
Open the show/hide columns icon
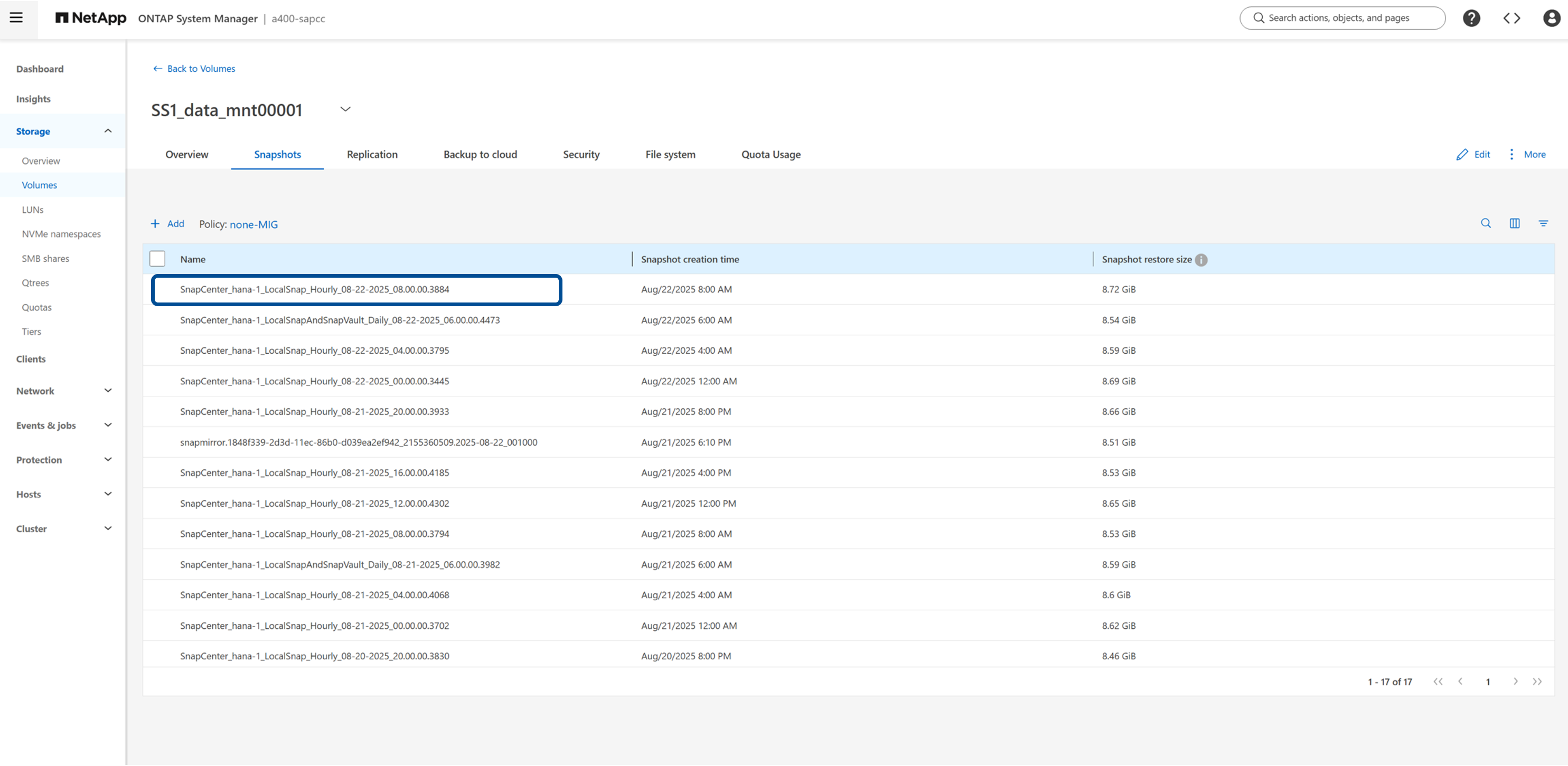point(1514,224)
